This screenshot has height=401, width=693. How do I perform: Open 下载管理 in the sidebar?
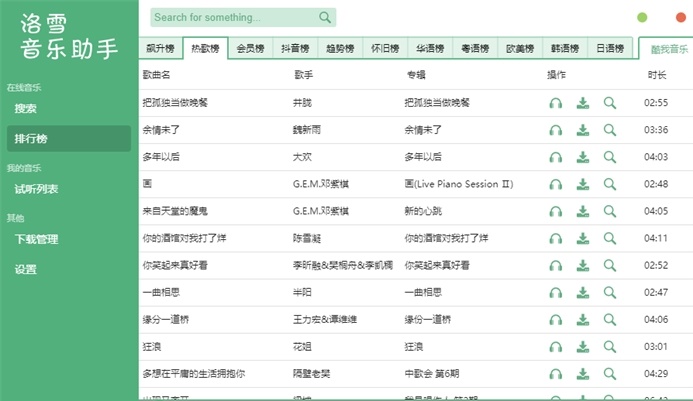coord(36,239)
